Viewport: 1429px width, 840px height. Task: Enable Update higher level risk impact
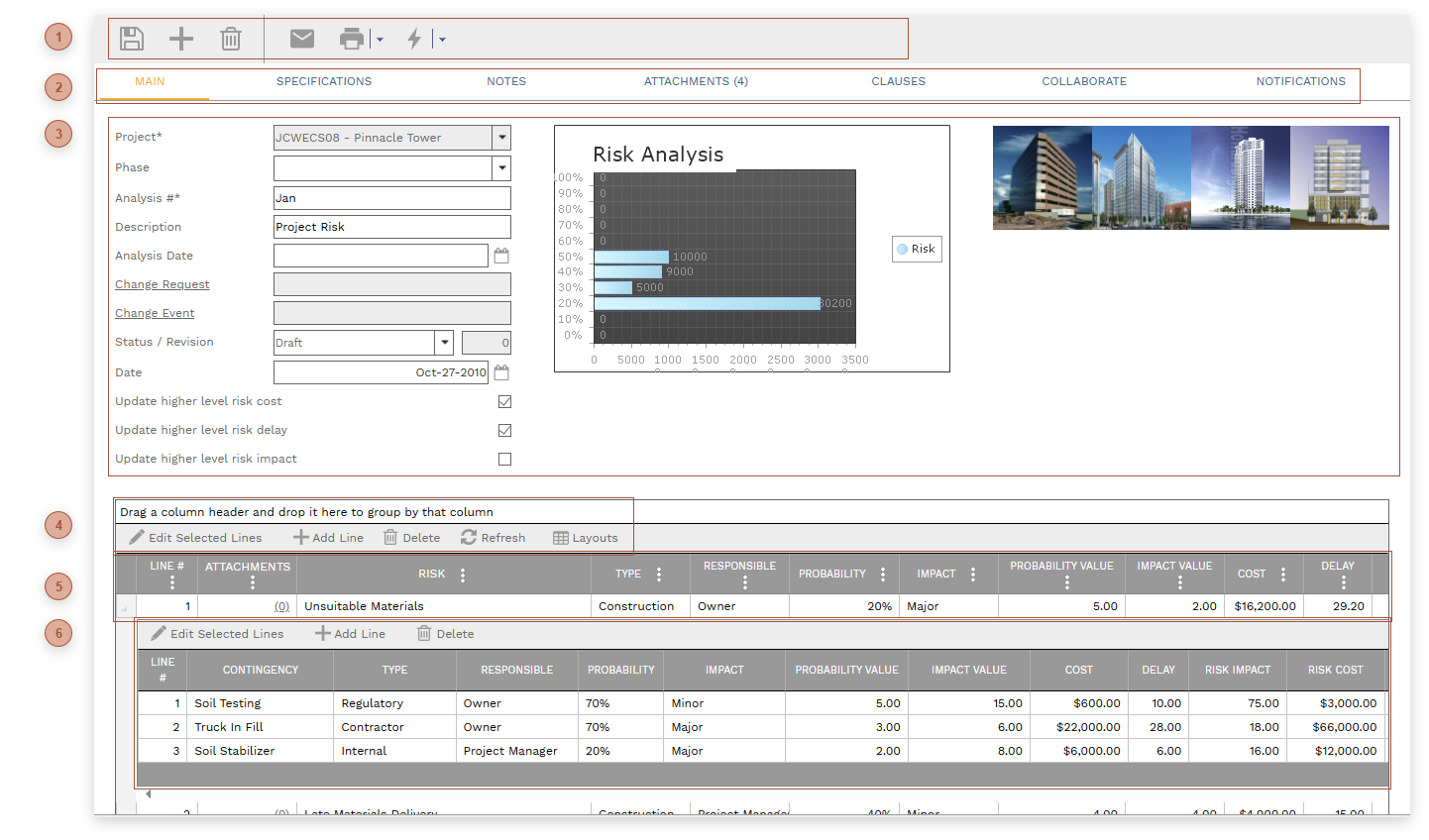click(504, 459)
